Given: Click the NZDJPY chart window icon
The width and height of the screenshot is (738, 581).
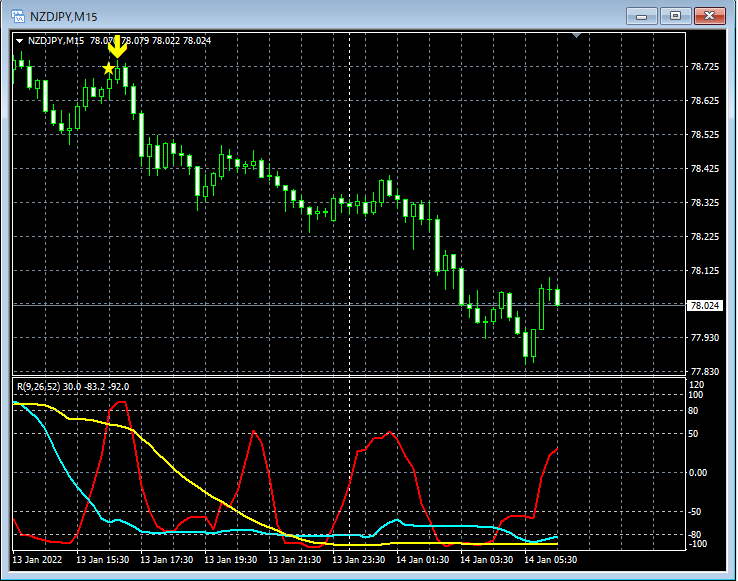Looking at the screenshot, I should click(18, 16).
